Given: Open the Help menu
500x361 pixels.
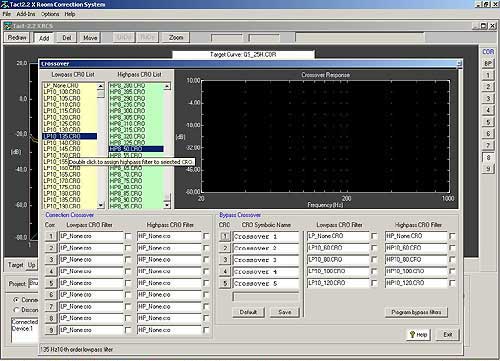Looking at the screenshot, I should click(x=70, y=14).
